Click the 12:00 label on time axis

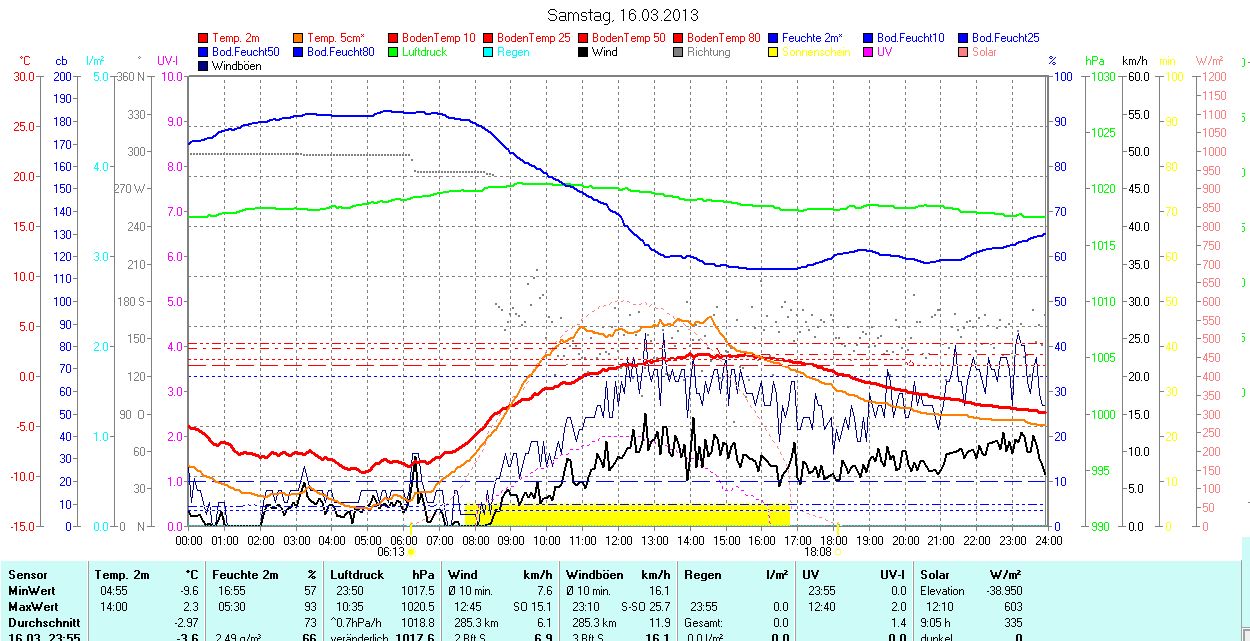(x=619, y=540)
